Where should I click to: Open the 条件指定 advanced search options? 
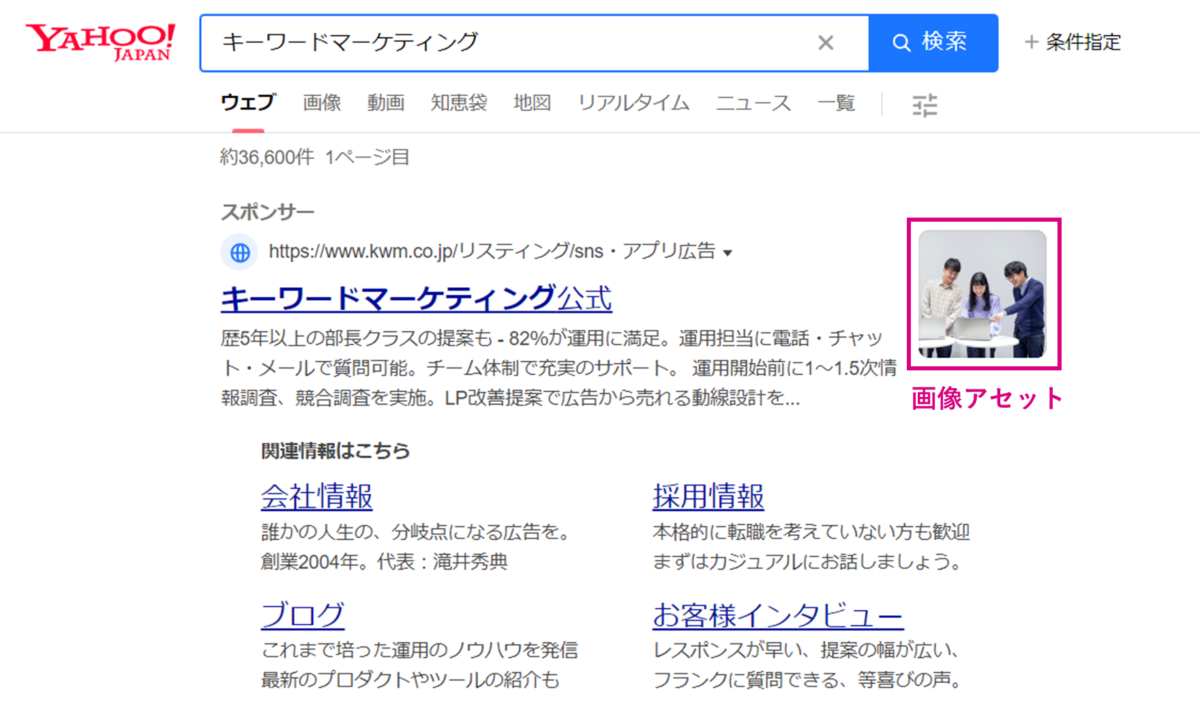point(1073,42)
